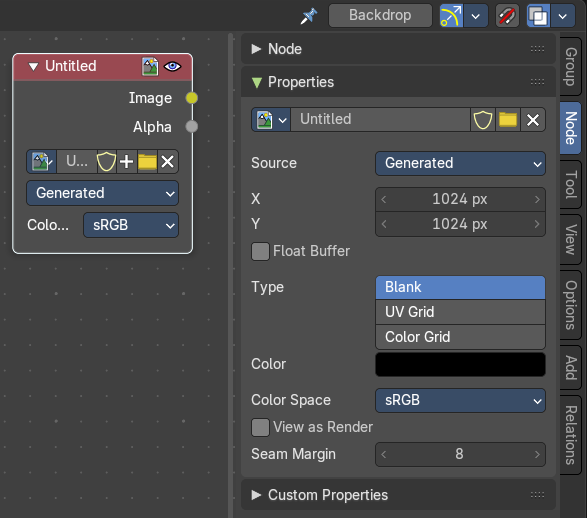This screenshot has height=518, width=587.
Task: Open the Color Space sRGB dropdown
Action: click(460, 400)
